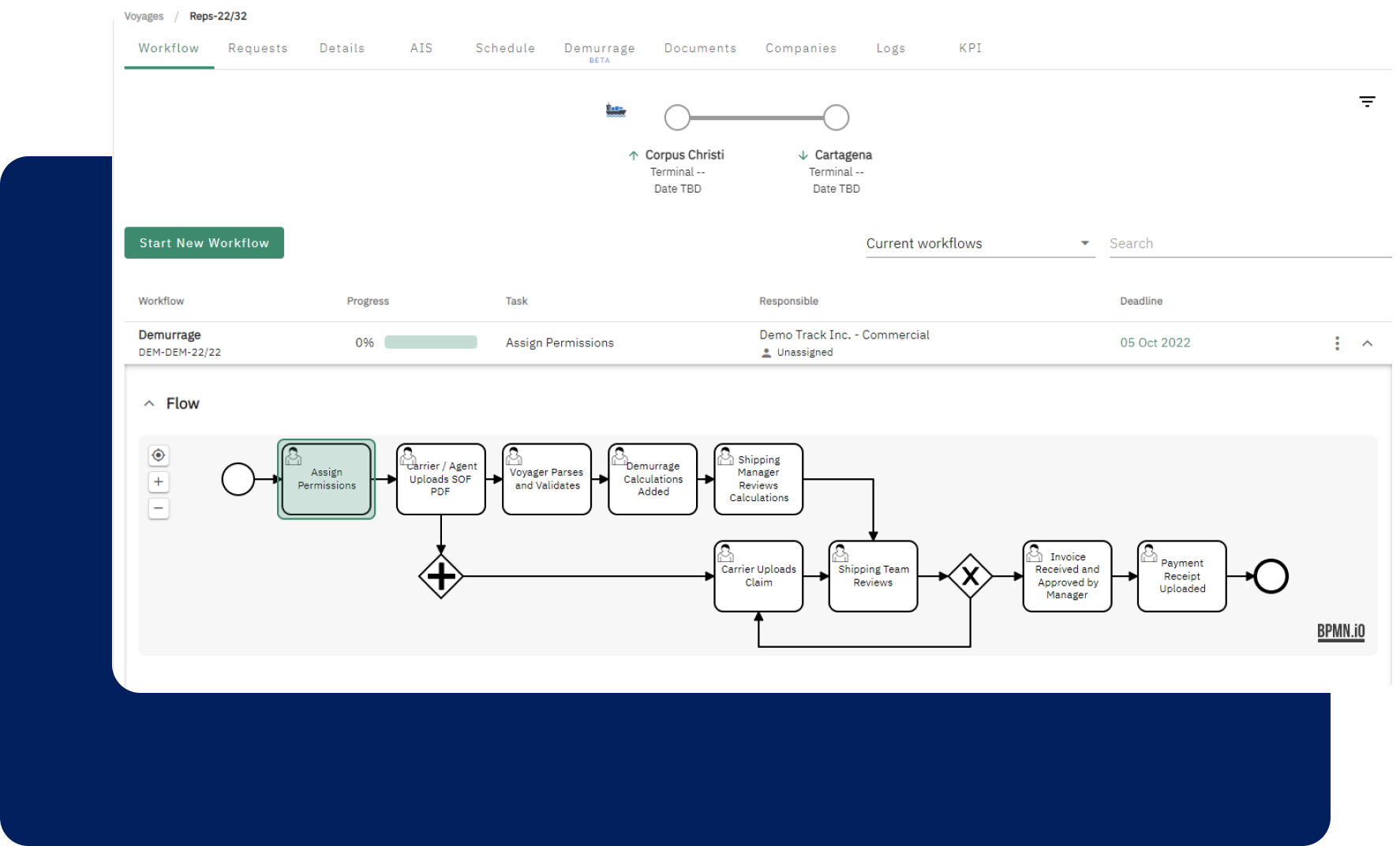The image size is (1400, 846).
Task: Zoom out on the flow diagram
Action: click(x=159, y=508)
